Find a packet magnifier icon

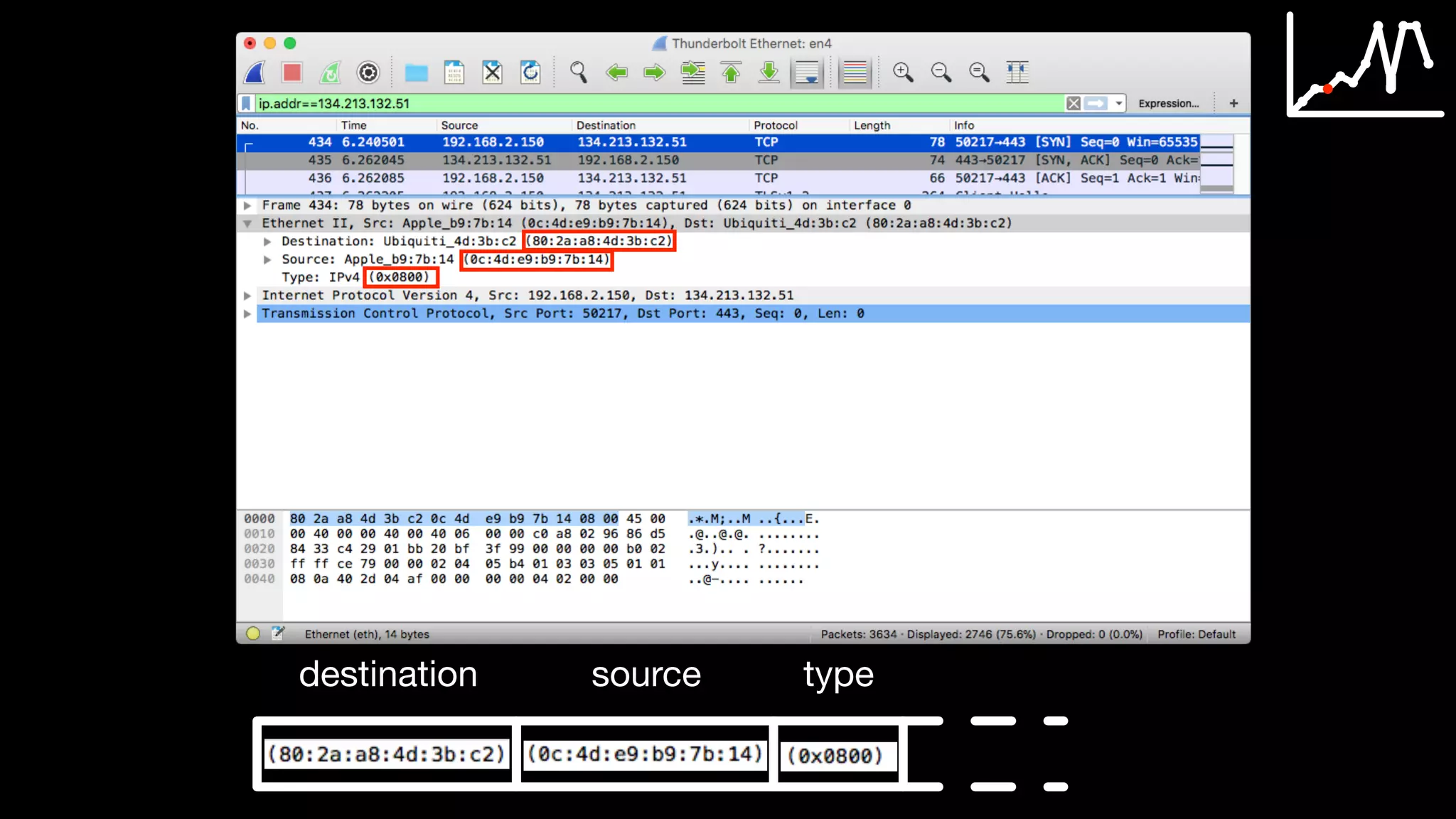pos(579,73)
